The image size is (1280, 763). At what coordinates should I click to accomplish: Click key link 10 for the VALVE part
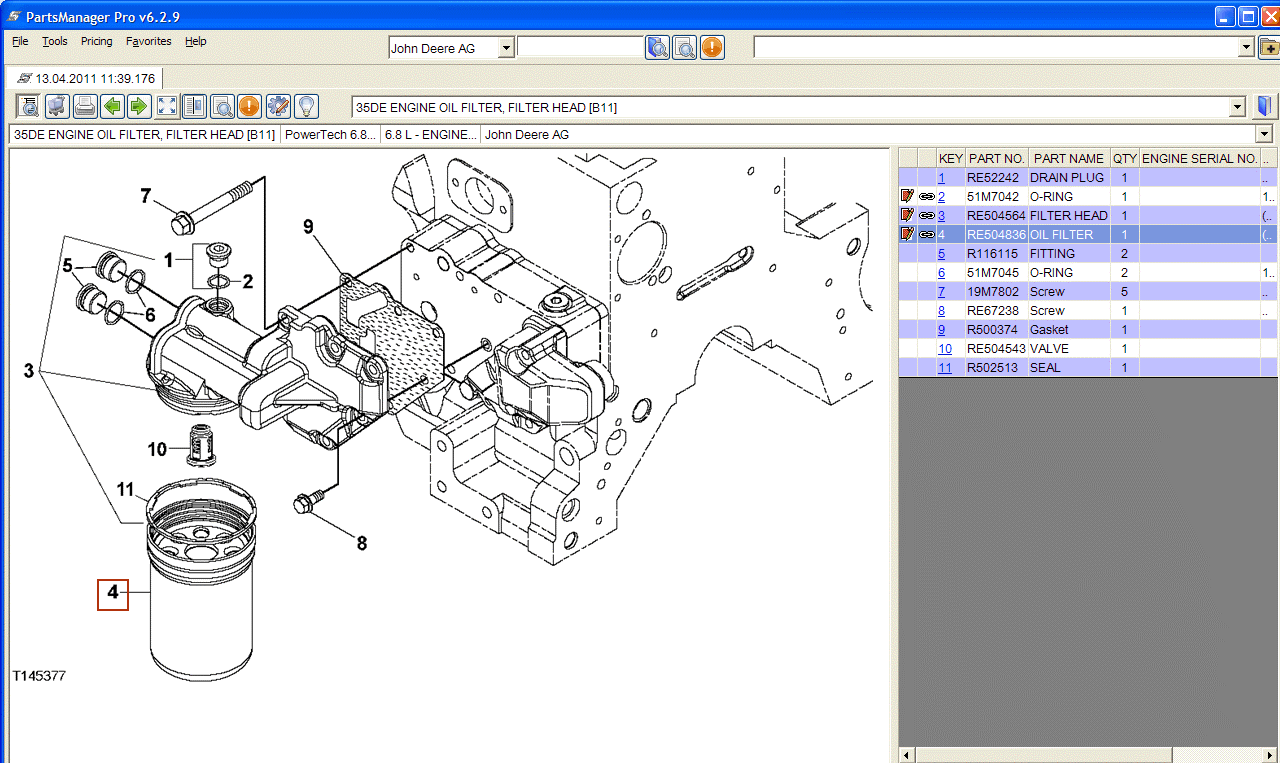click(944, 349)
